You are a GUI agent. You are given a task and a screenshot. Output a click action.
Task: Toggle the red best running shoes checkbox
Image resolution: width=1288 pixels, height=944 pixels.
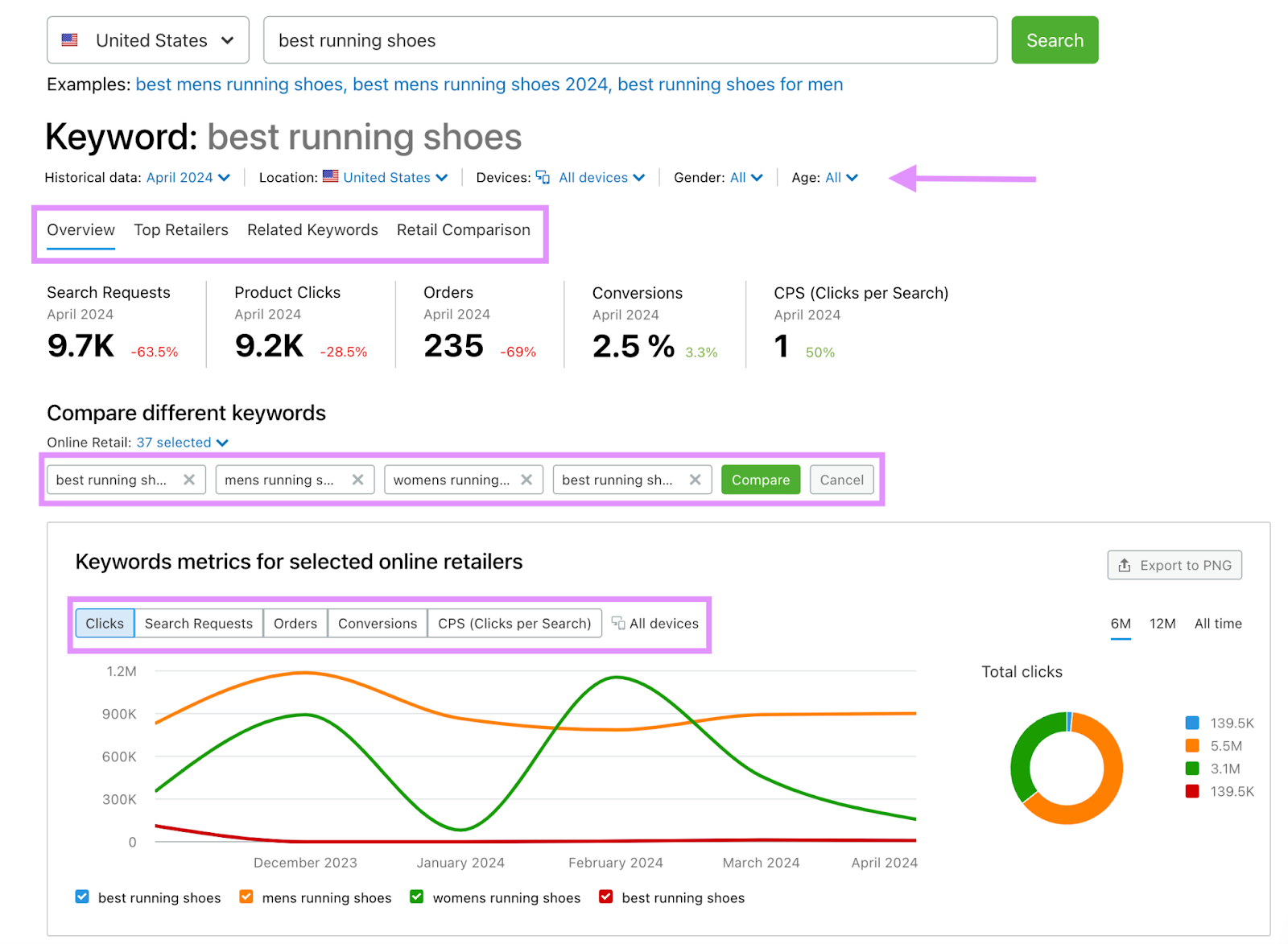click(606, 897)
